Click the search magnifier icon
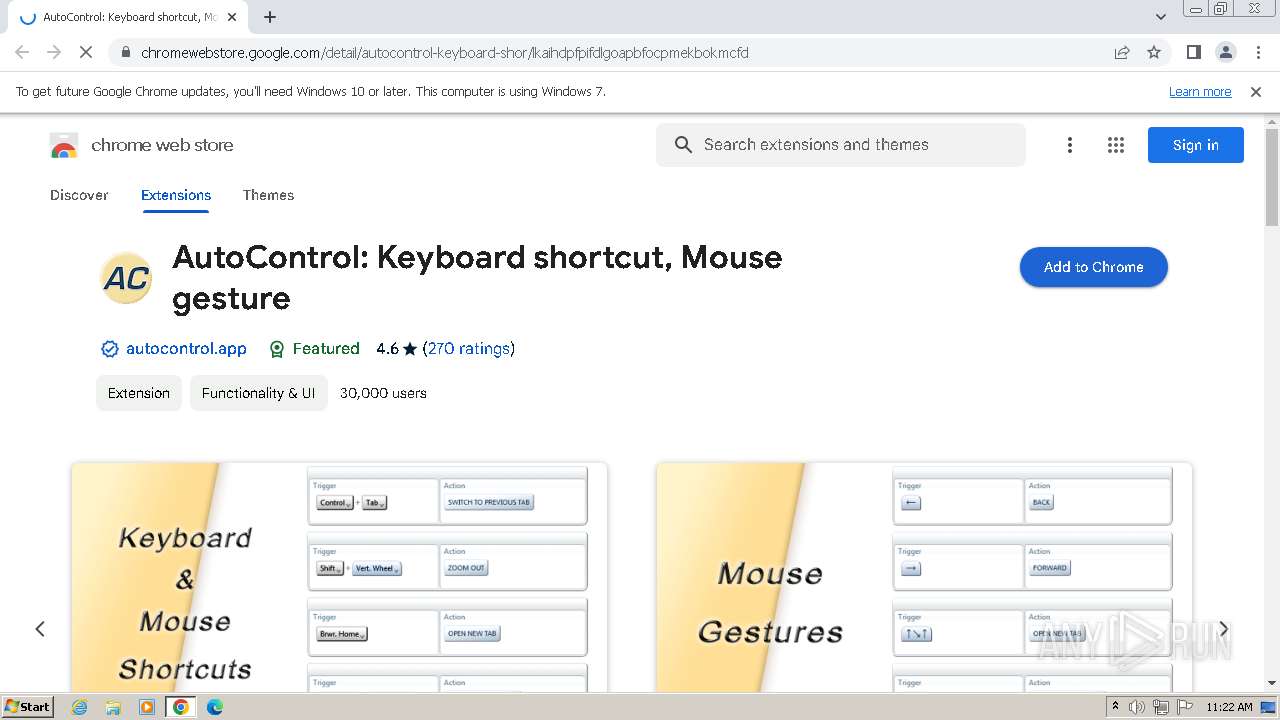This screenshot has height=720, width=1280. pyautogui.click(x=683, y=145)
